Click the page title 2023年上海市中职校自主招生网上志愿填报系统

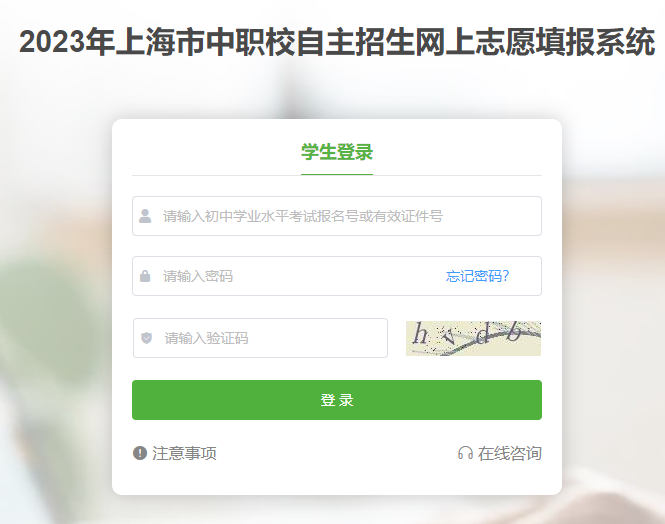pos(337,42)
